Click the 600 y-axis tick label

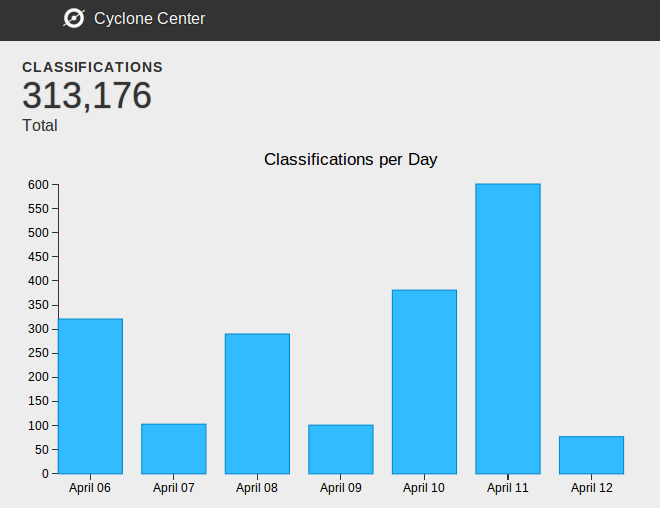[39, 185]
